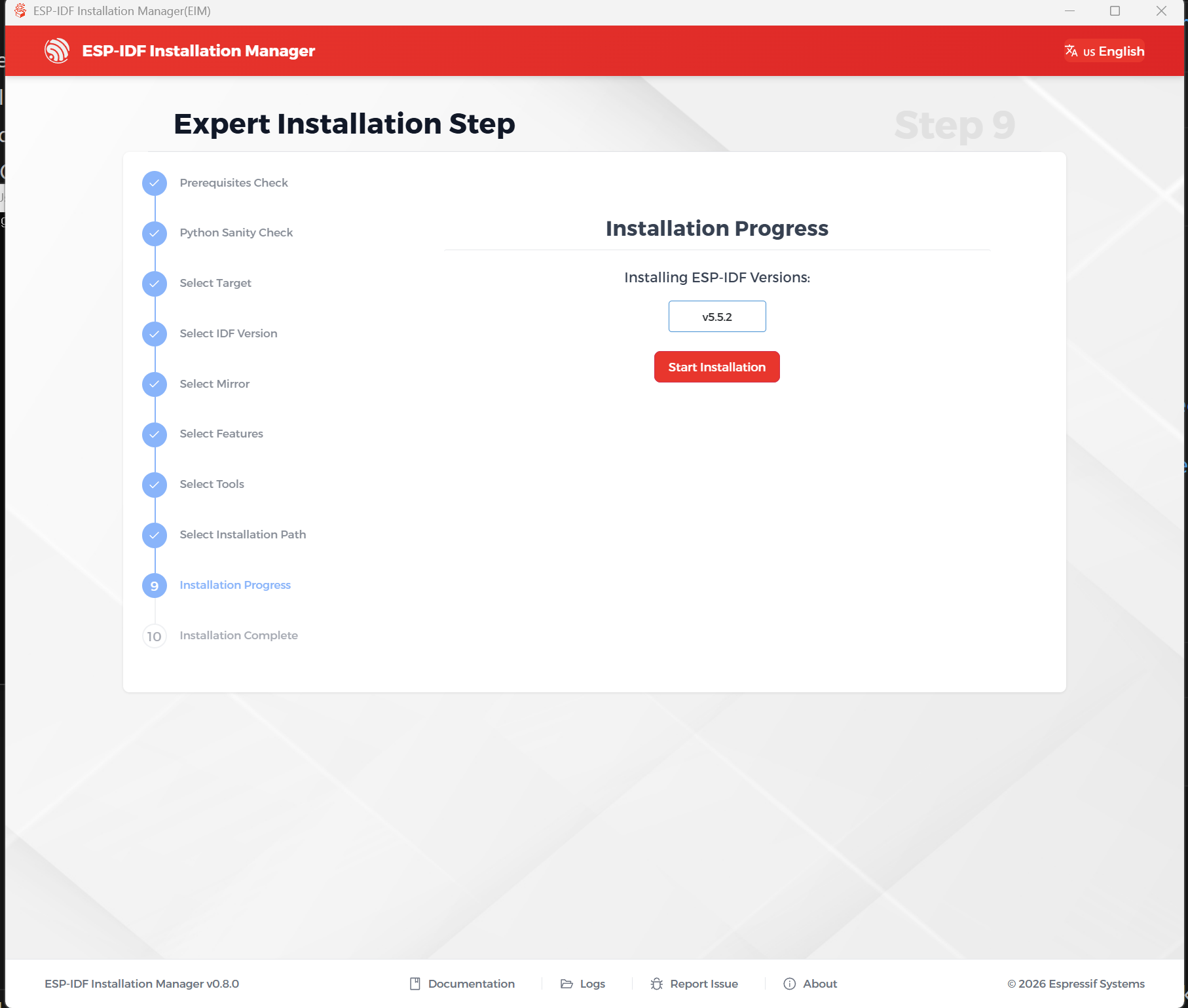The height and width of the screenshot is (1008, 1188).
Task: Click the step 10 number circle
Action: (155, 636)
